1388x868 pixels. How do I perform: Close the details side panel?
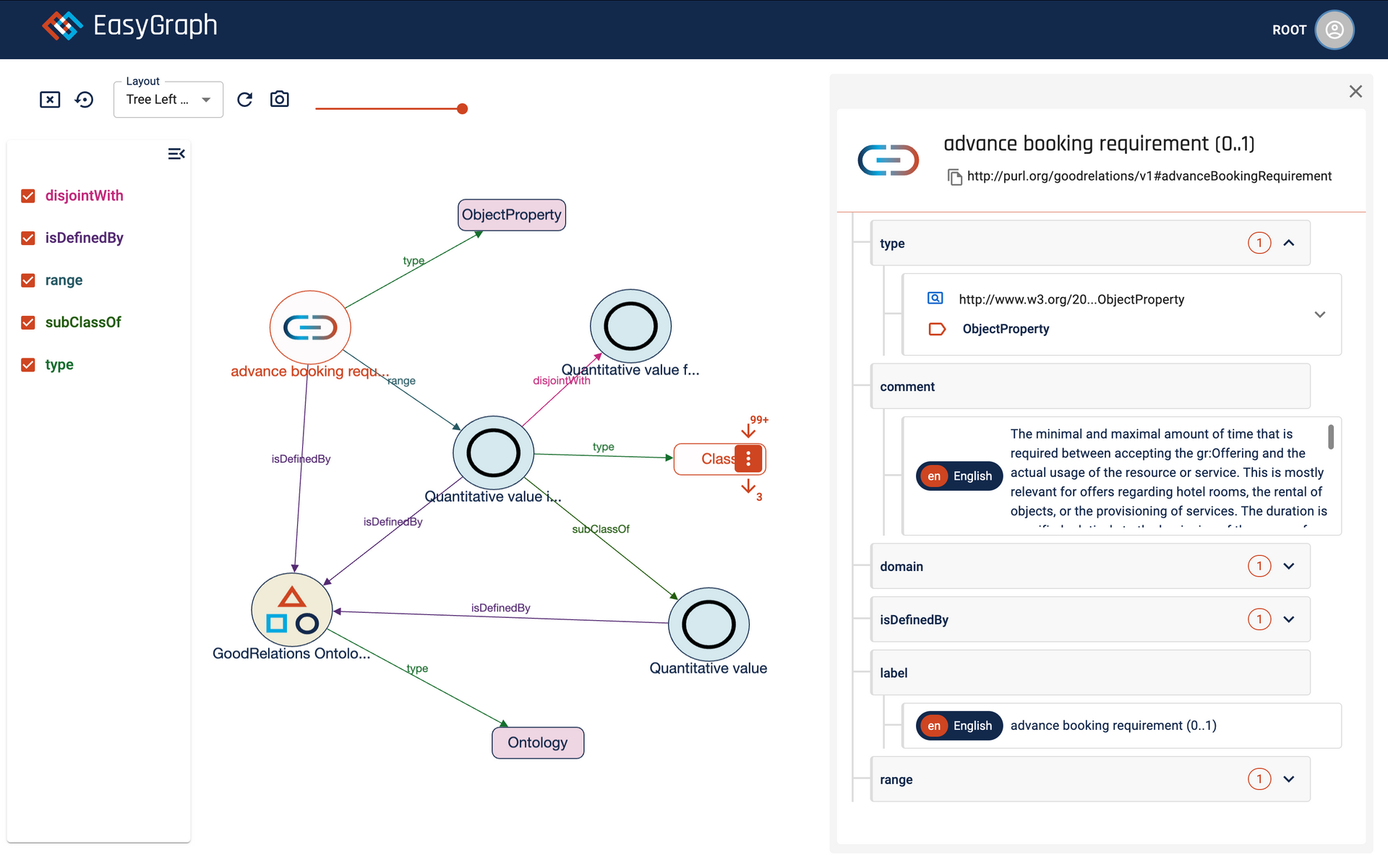(x=1355, y=92)
